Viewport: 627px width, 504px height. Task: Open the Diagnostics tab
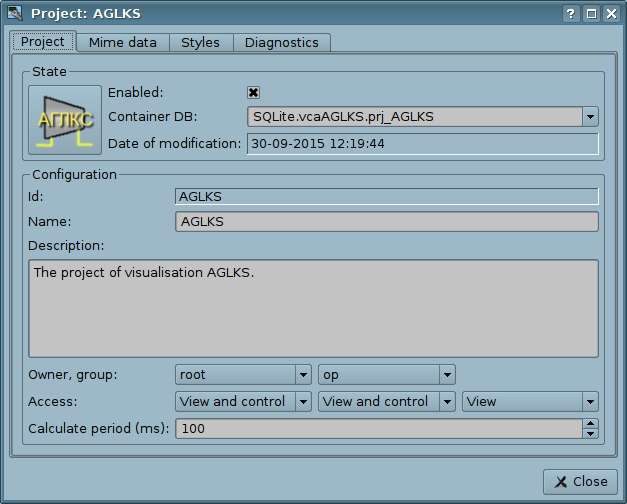click(x=281, y=43)
